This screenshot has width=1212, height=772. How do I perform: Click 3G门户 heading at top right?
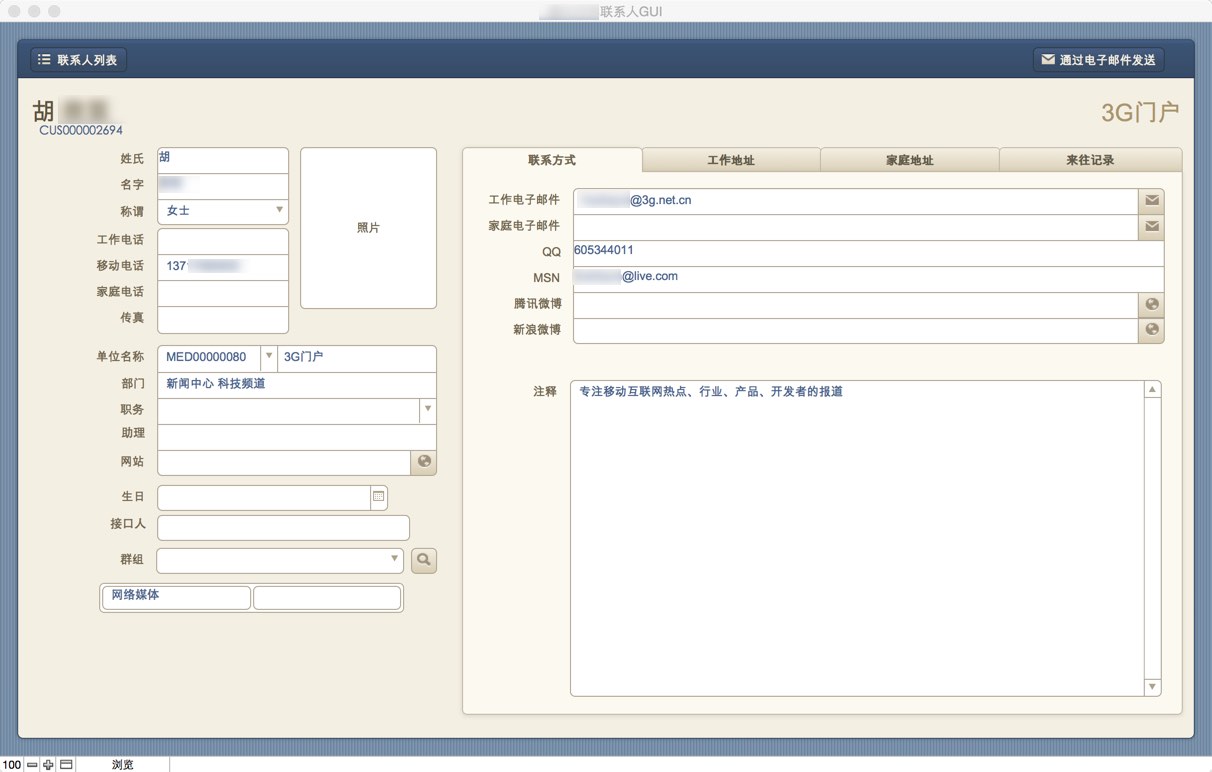[1140, 112]
